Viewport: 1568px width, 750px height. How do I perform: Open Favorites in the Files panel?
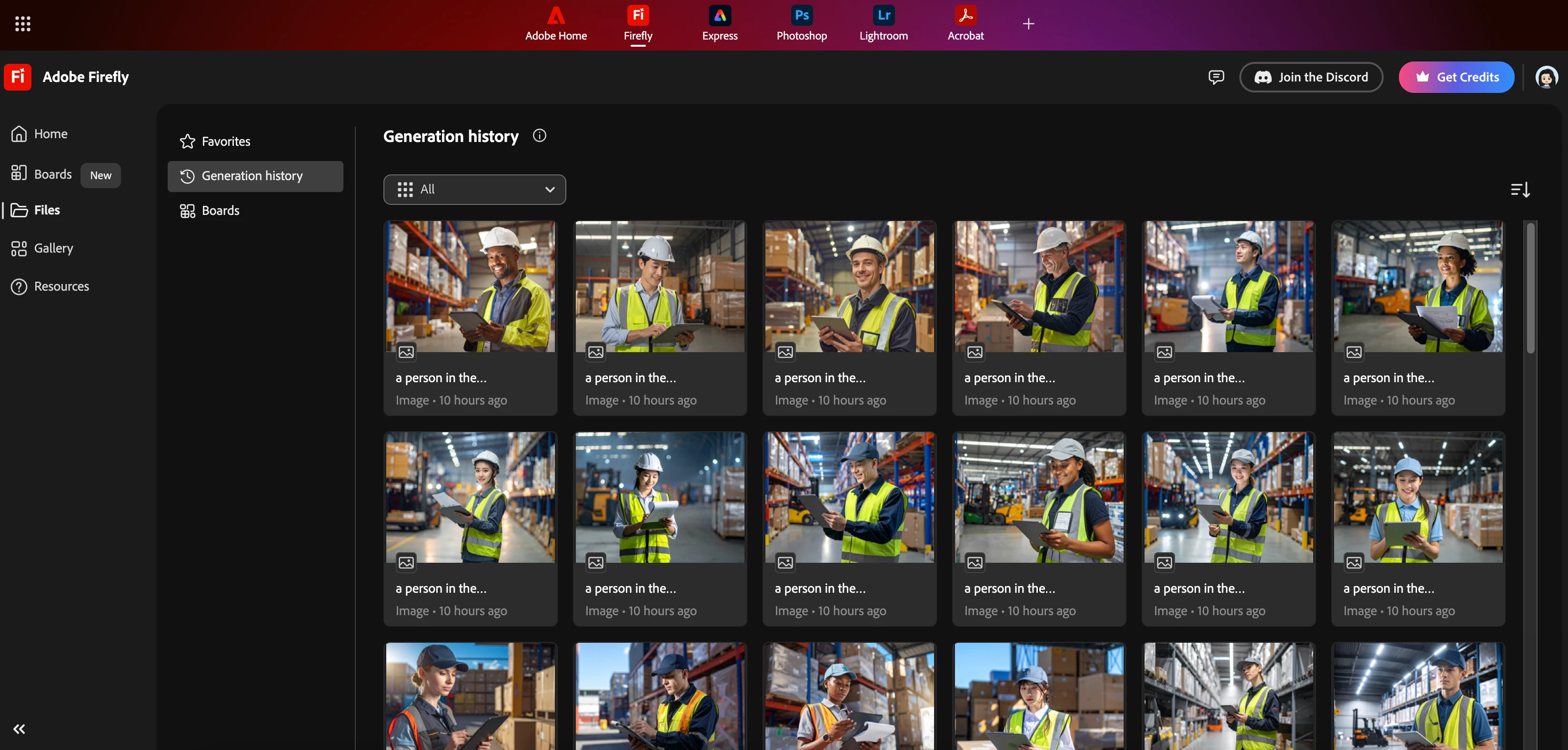tap(226, 141)
